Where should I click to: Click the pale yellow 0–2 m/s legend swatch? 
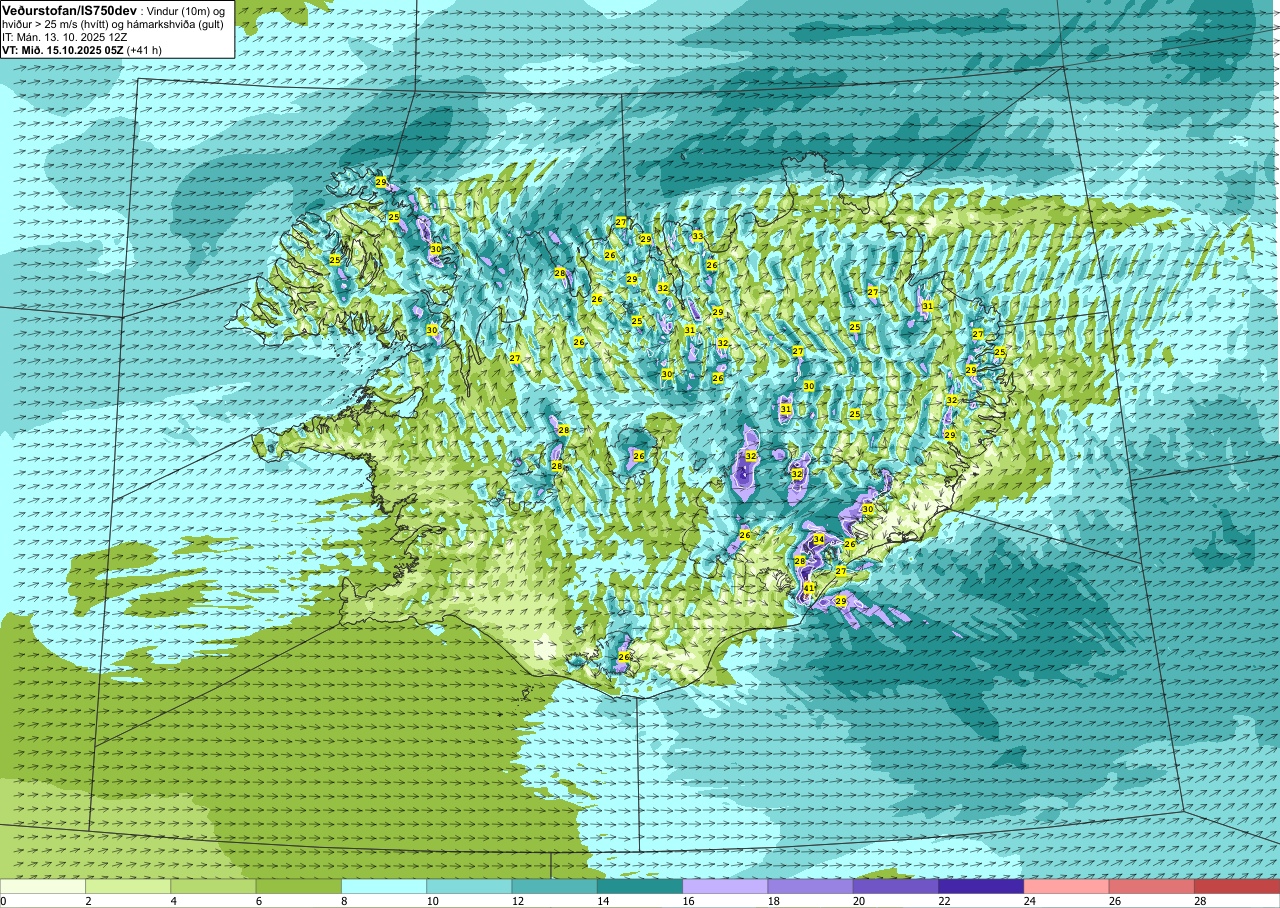tap(43, 886)
